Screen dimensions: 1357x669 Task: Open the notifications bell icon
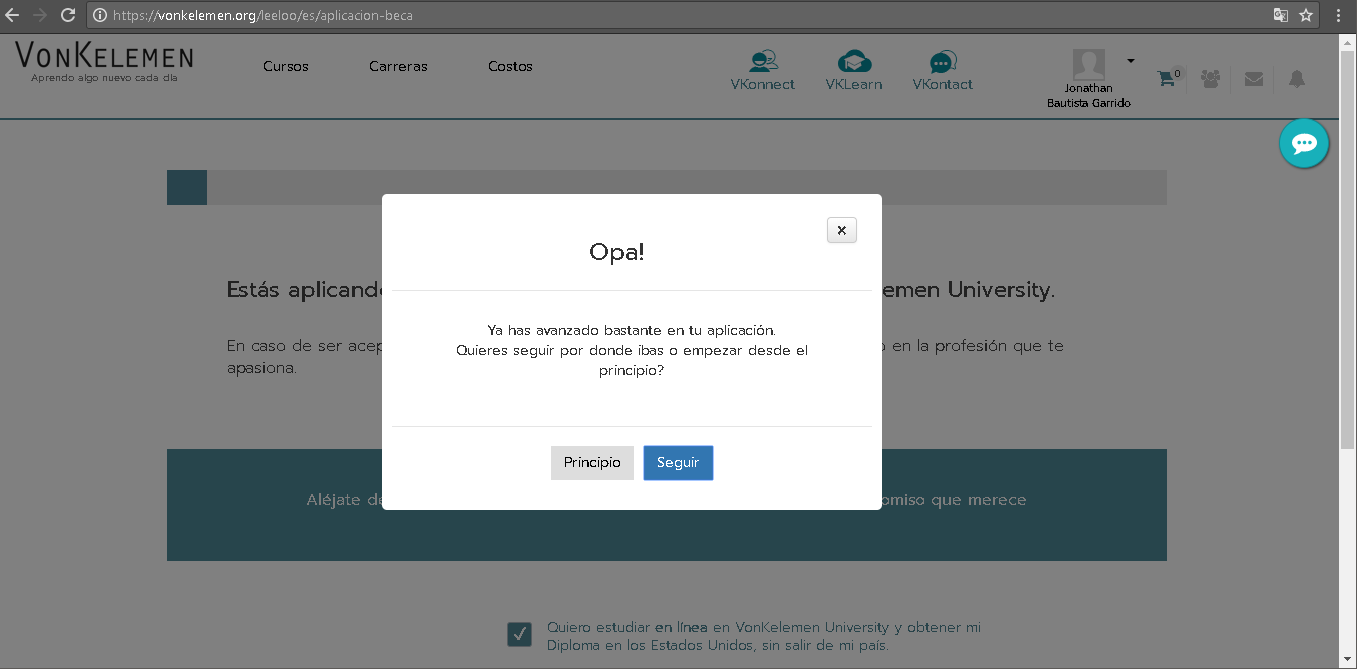[1297, 79]
